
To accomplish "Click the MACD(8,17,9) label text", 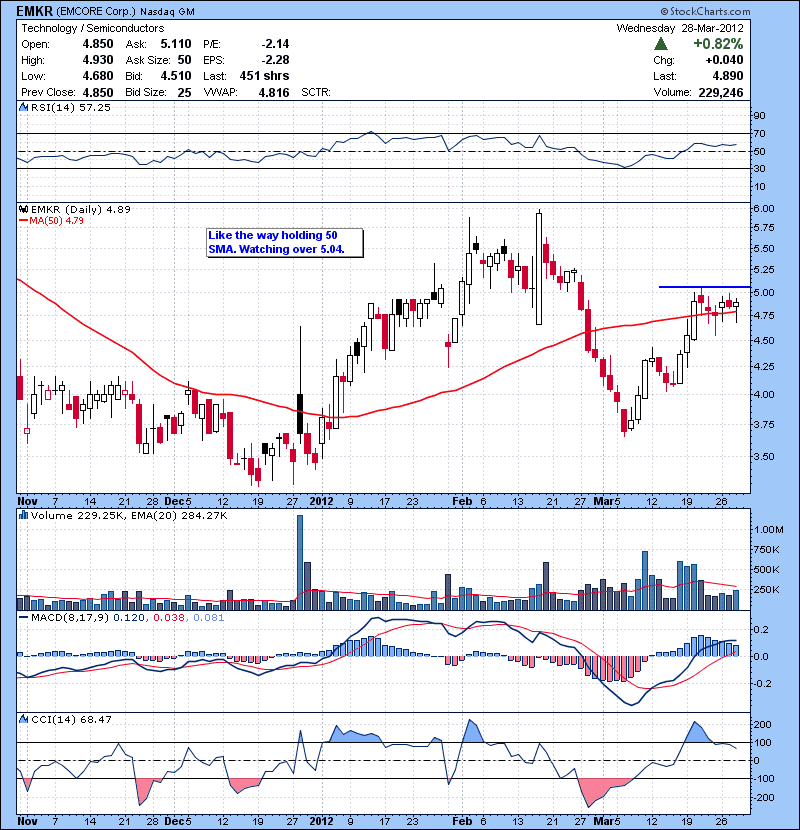I will [70, 618].
